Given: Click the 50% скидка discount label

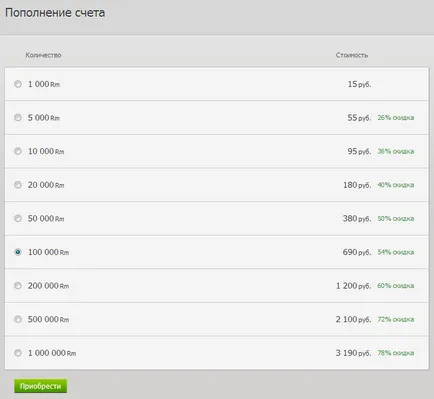Looking at the screenshot, I should coord(396,219).
